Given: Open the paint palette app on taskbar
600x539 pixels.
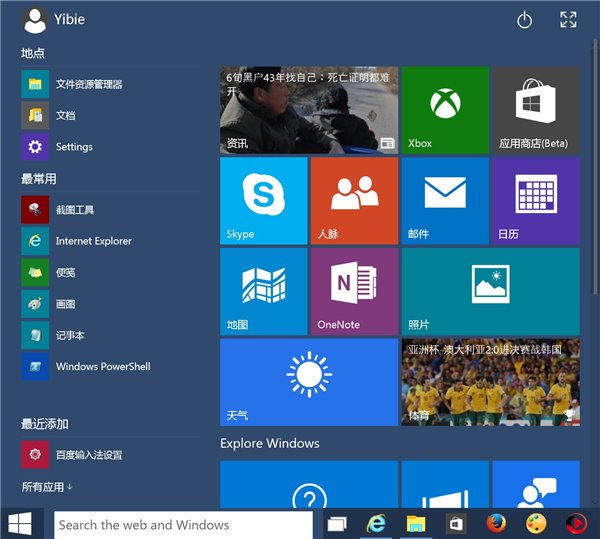Looking at the screenshot, I should tap(536, 524).
